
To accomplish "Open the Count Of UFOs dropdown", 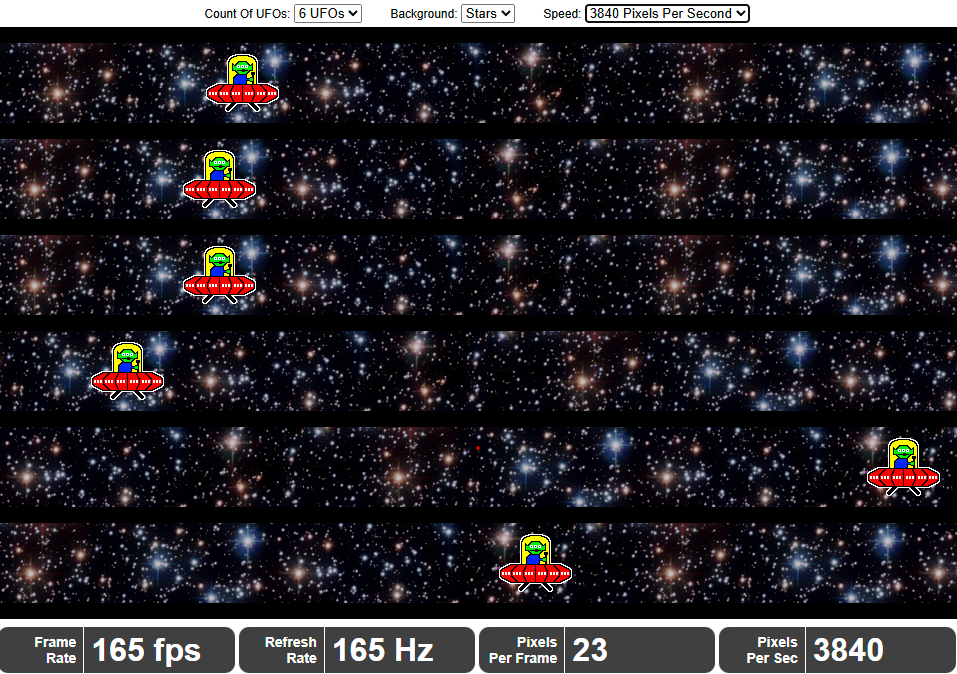I will tap(328, 13).
